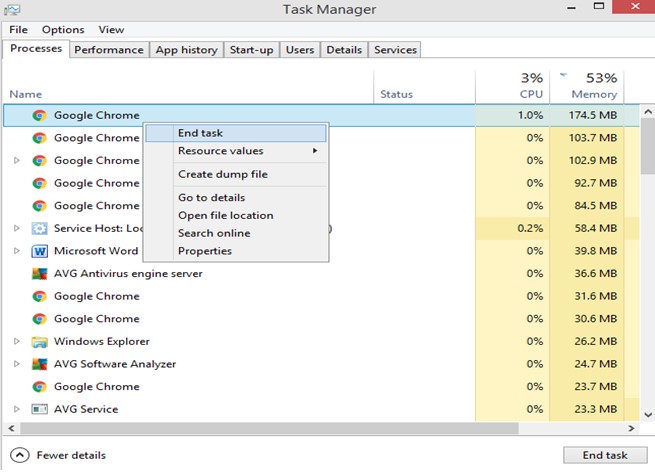Click the 39.8 MB memory value
Viewport: 655px width, 476px height.
596,251
